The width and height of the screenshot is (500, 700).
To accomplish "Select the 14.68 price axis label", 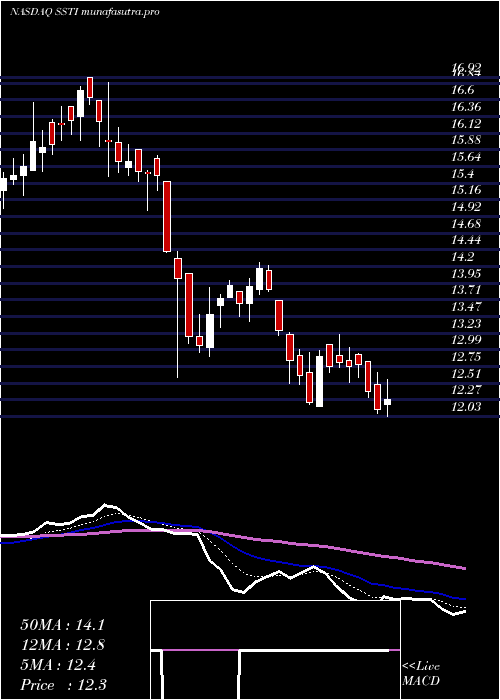I will pos(466,224).
